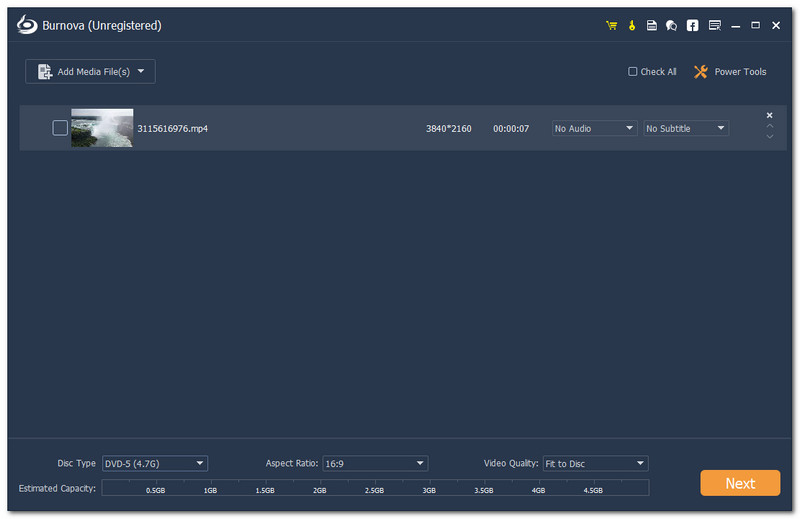Expand the No Audio dropdown
The height and width of the screenshot is (519, 800).
[x=594, y=128]
